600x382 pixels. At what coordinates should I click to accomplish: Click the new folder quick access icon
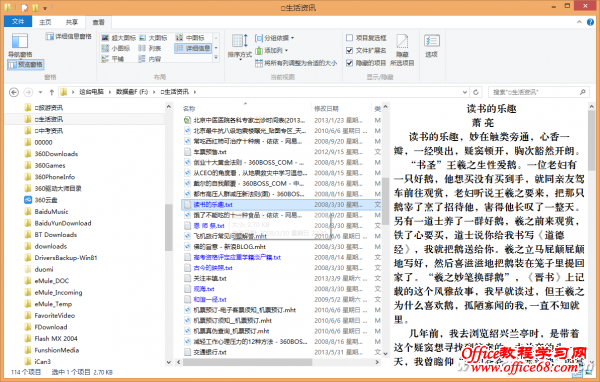tap(35, 8)
